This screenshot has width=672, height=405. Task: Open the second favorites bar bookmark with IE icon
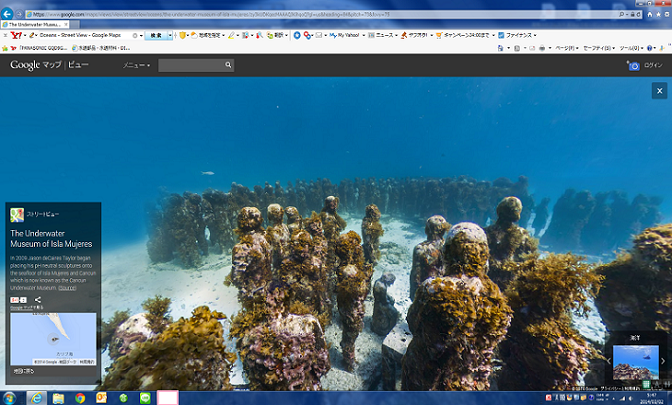point(101,48)
